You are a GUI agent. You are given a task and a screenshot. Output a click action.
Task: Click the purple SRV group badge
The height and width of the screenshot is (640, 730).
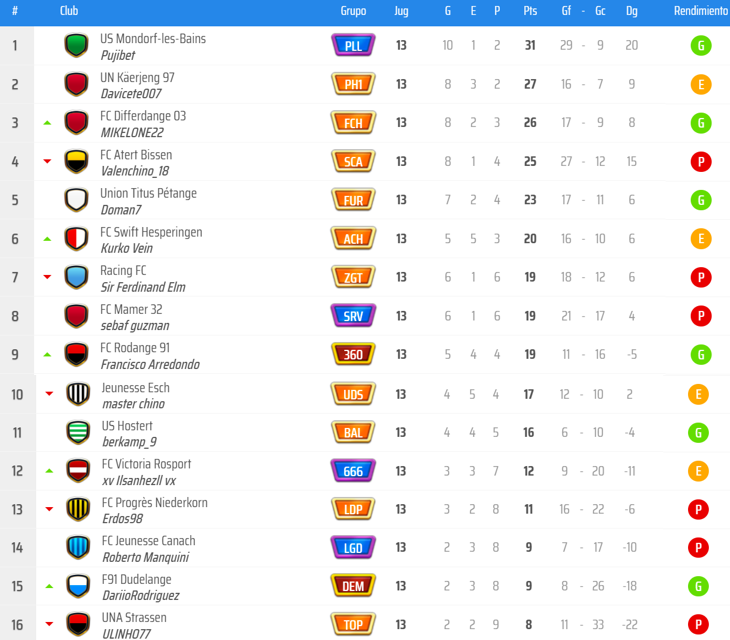[353, 316]
